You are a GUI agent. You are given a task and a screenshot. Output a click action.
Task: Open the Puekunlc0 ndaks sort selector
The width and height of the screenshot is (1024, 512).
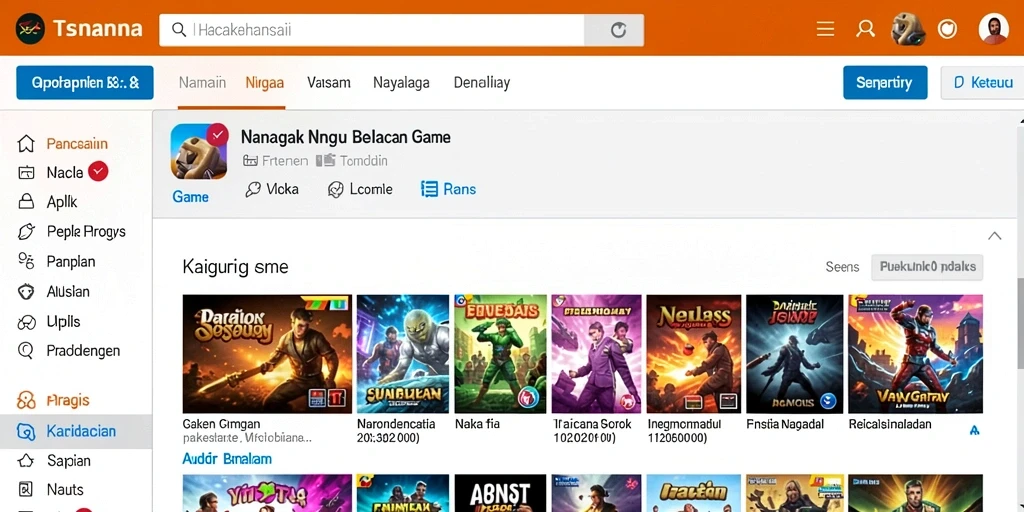tap(927, 267)
